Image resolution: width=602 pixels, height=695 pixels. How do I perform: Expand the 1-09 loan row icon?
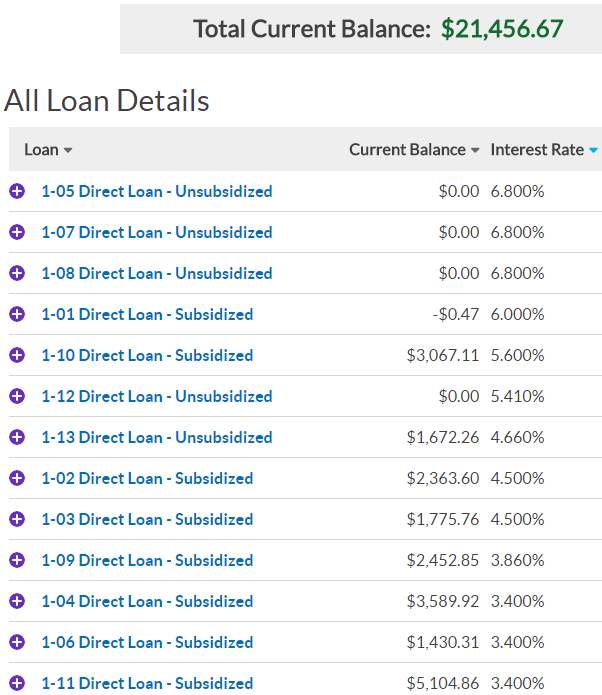click(16, 560)
